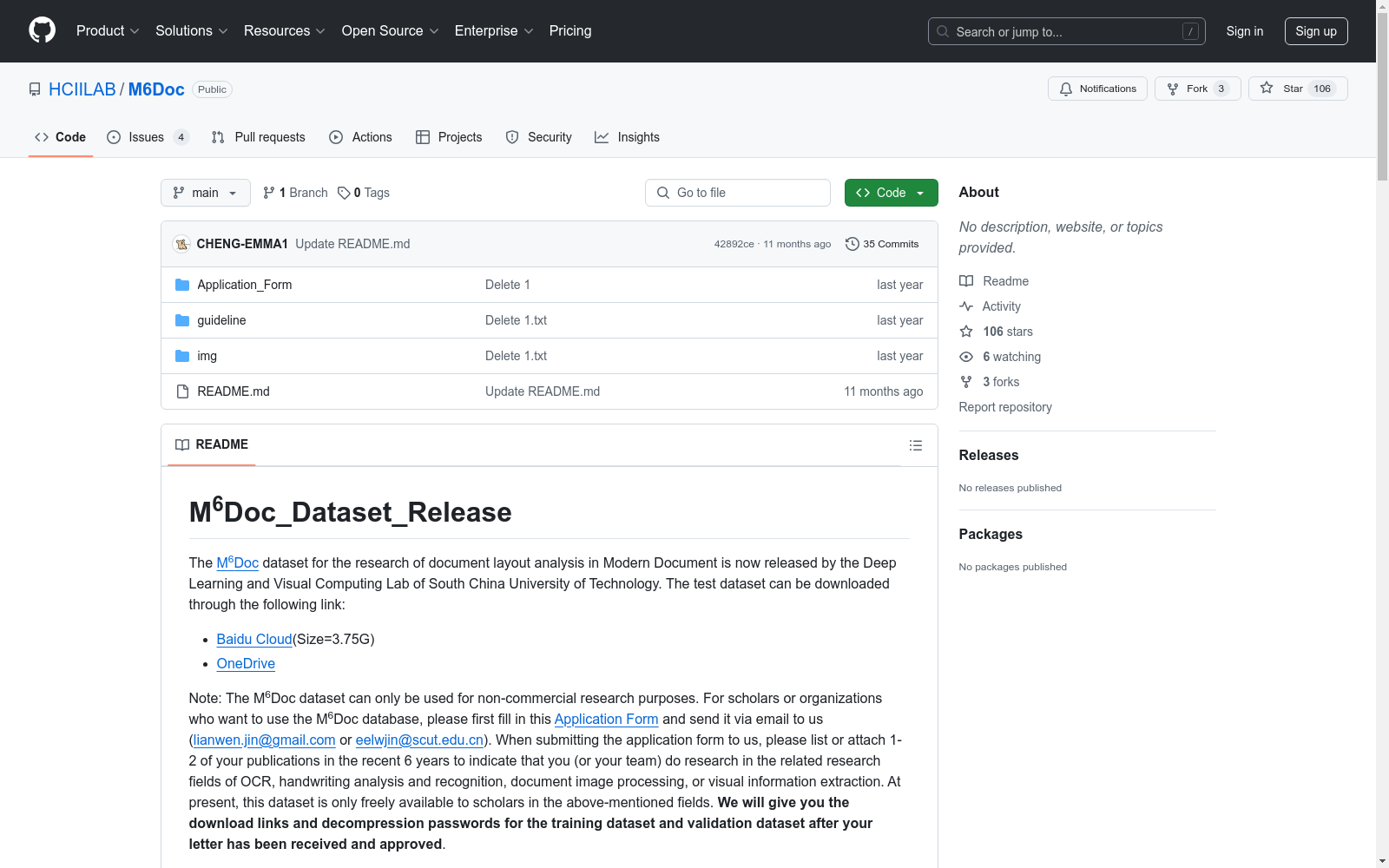Image resolution: width=1389 pixels, height=868 pixels.
Task: View the 35 Commits history
Action: 882,244
